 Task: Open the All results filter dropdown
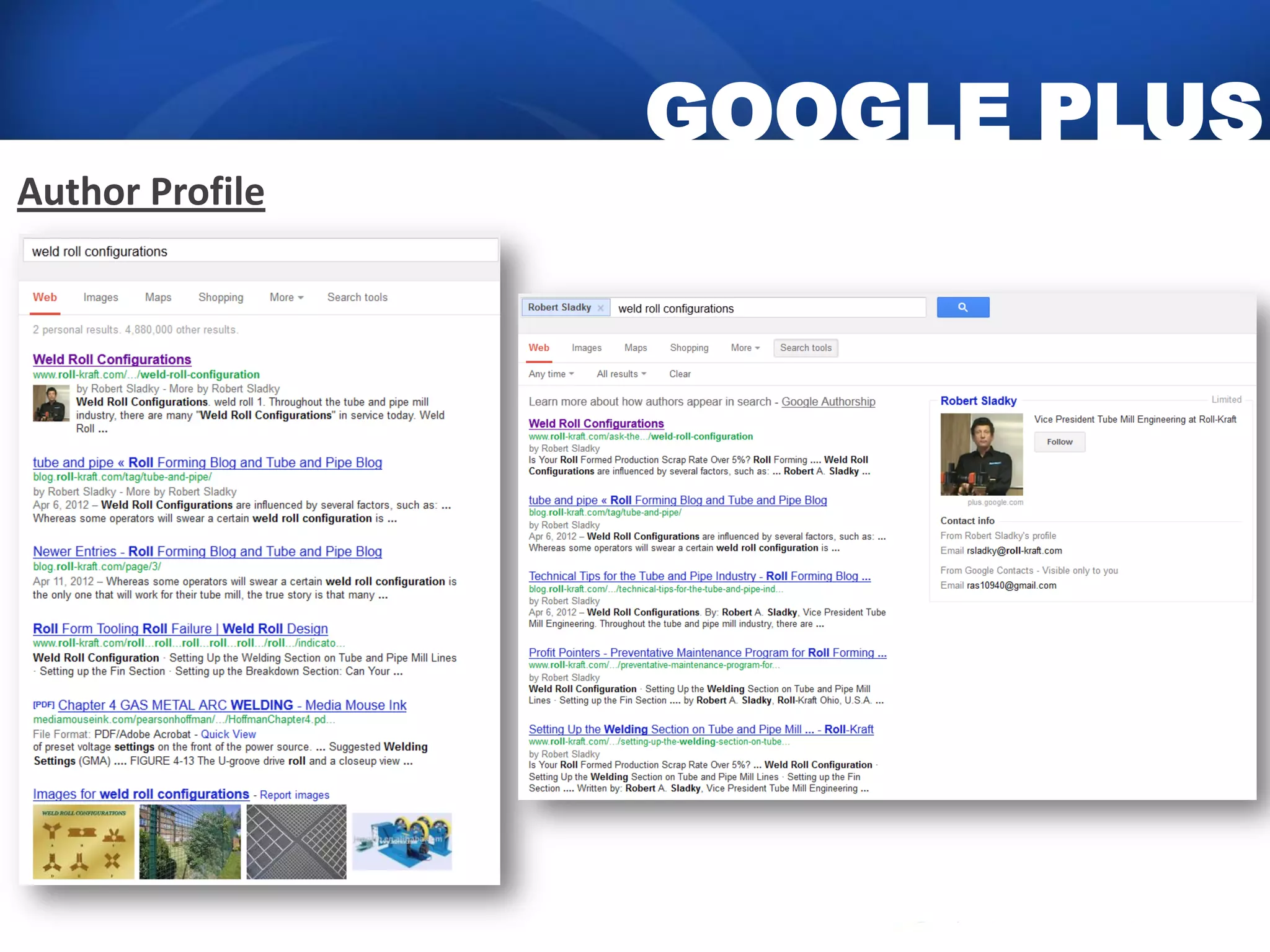pyautogui.click(x=621, y=374)
